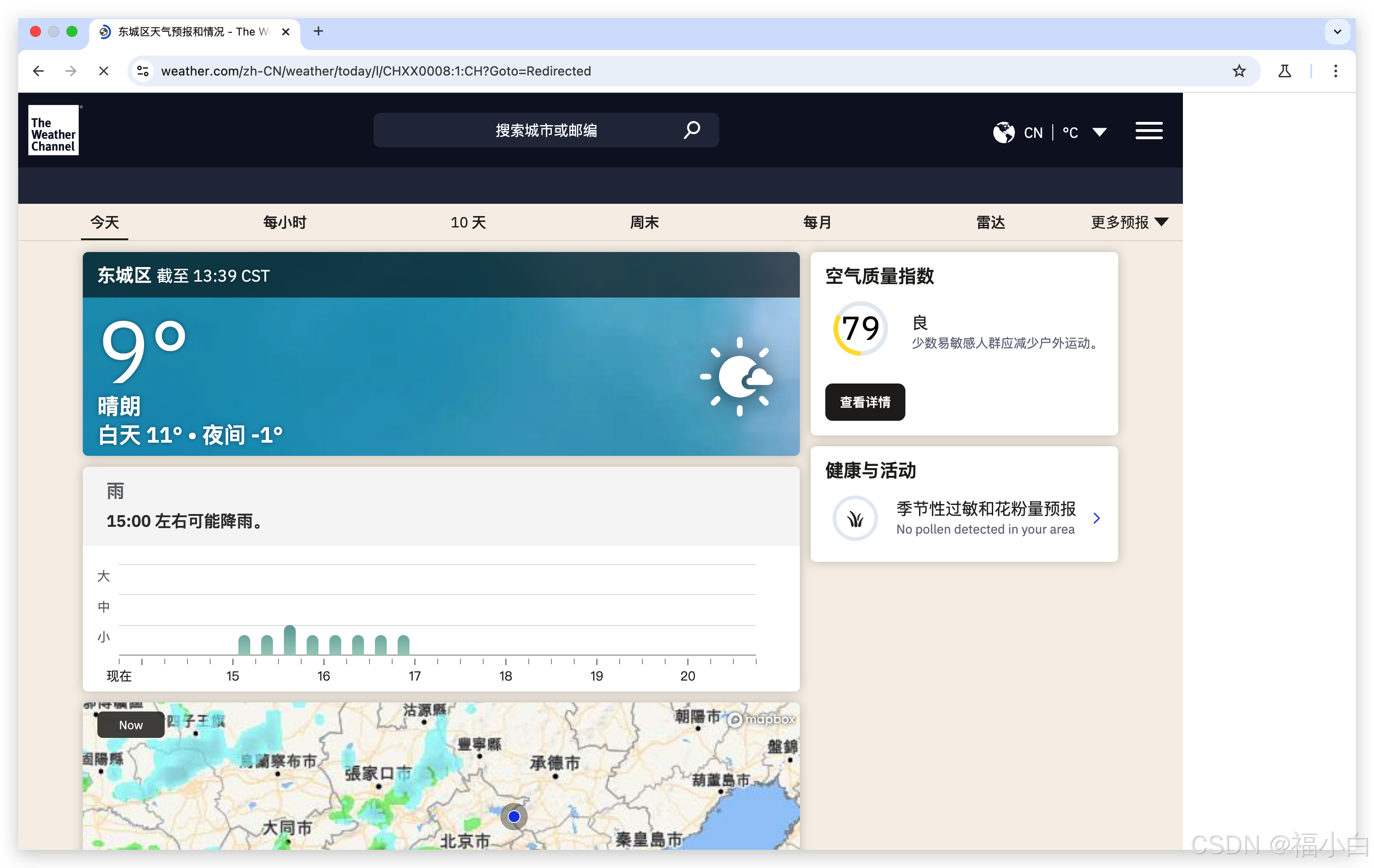The image size is (1374, 868).
Task: Expand the °C units dropdown arrow
Action: click(1100, 132)
